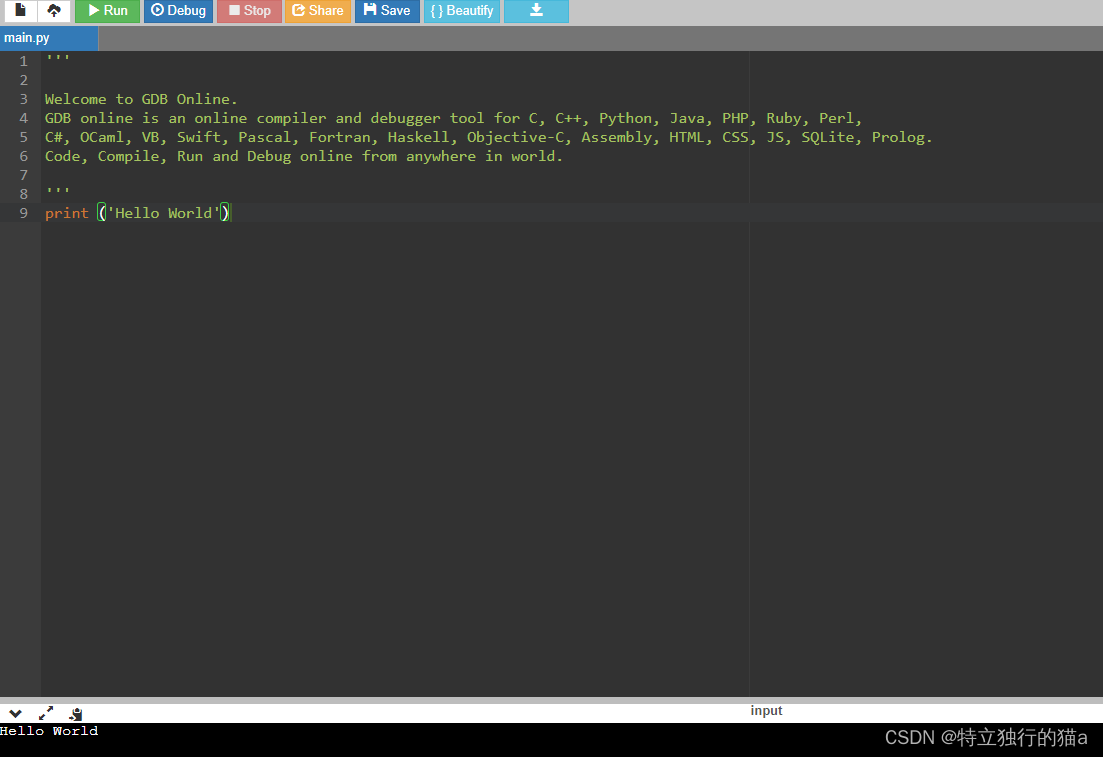The height and width of the screenshot is (757, 1103).
Task: Format code using the Beautify button
Action: [x=461, y=11]
